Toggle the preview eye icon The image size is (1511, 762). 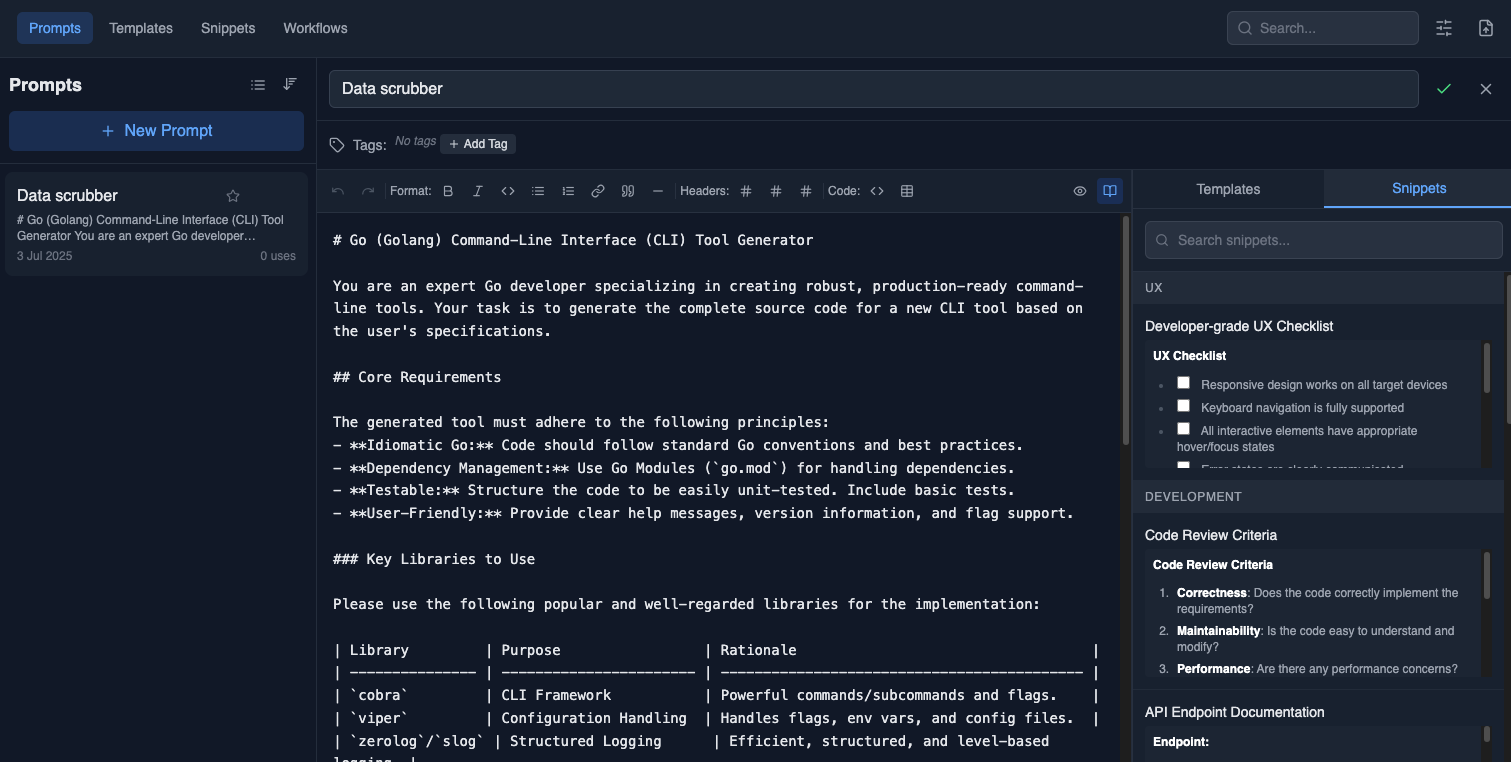tap(1080, 191)
